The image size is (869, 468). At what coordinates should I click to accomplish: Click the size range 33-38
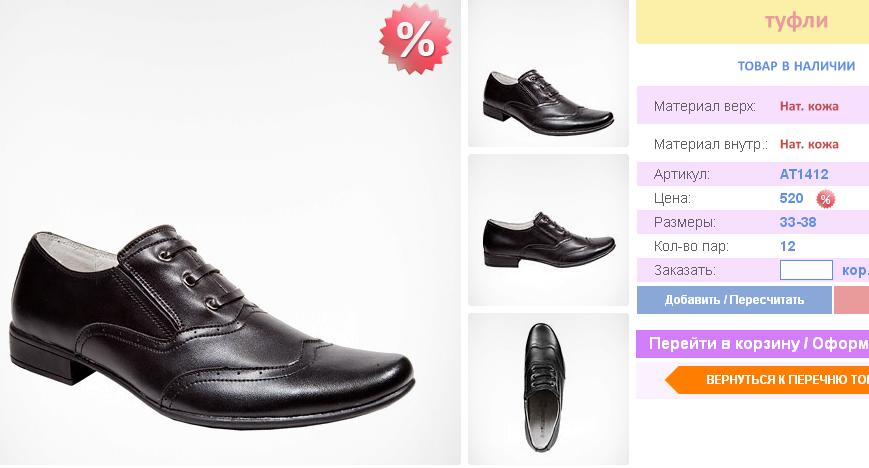[x=798, y=222]
